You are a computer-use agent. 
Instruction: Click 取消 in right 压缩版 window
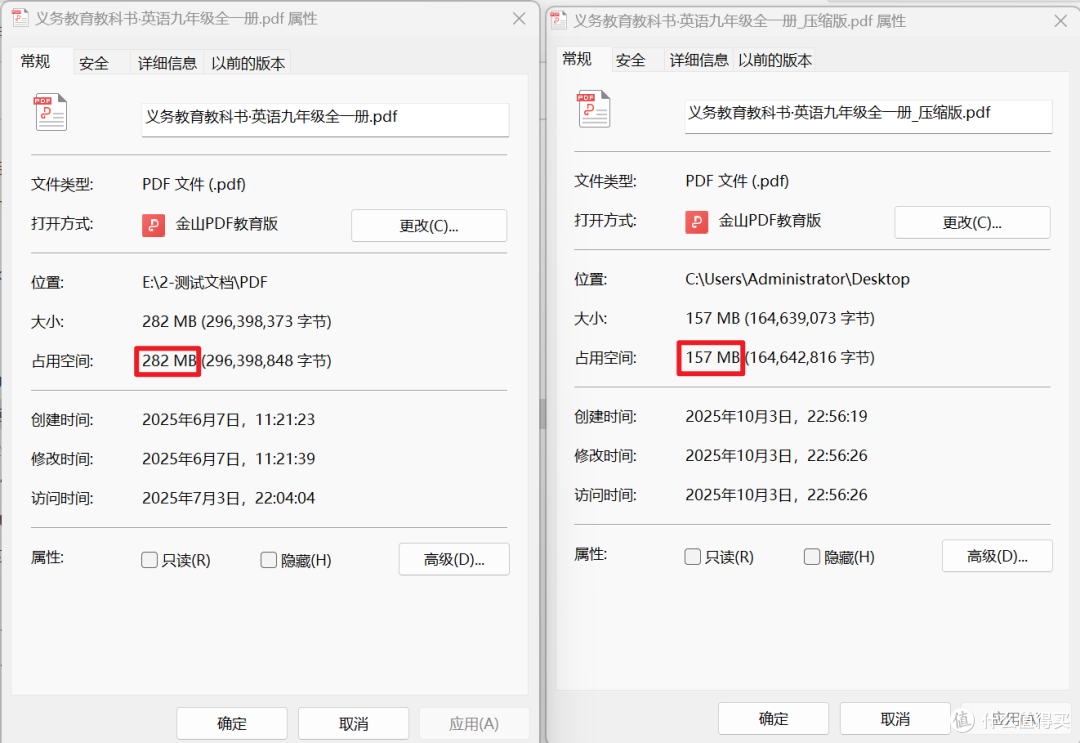(895, 718)
